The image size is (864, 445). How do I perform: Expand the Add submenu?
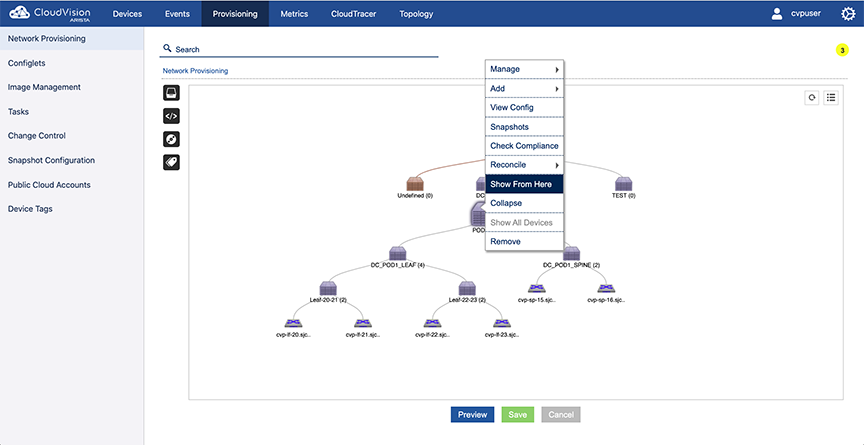[x=524, y=88]
